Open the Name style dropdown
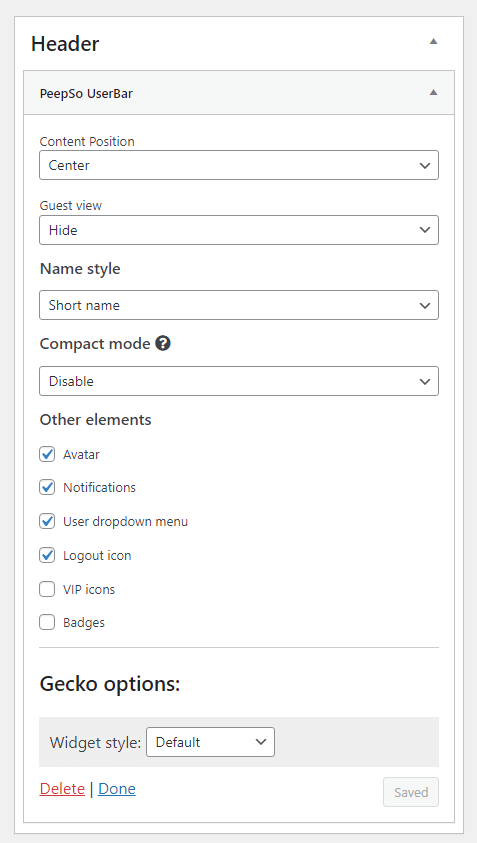This screenshot has height=843, width=477. (x=239, y=305)
